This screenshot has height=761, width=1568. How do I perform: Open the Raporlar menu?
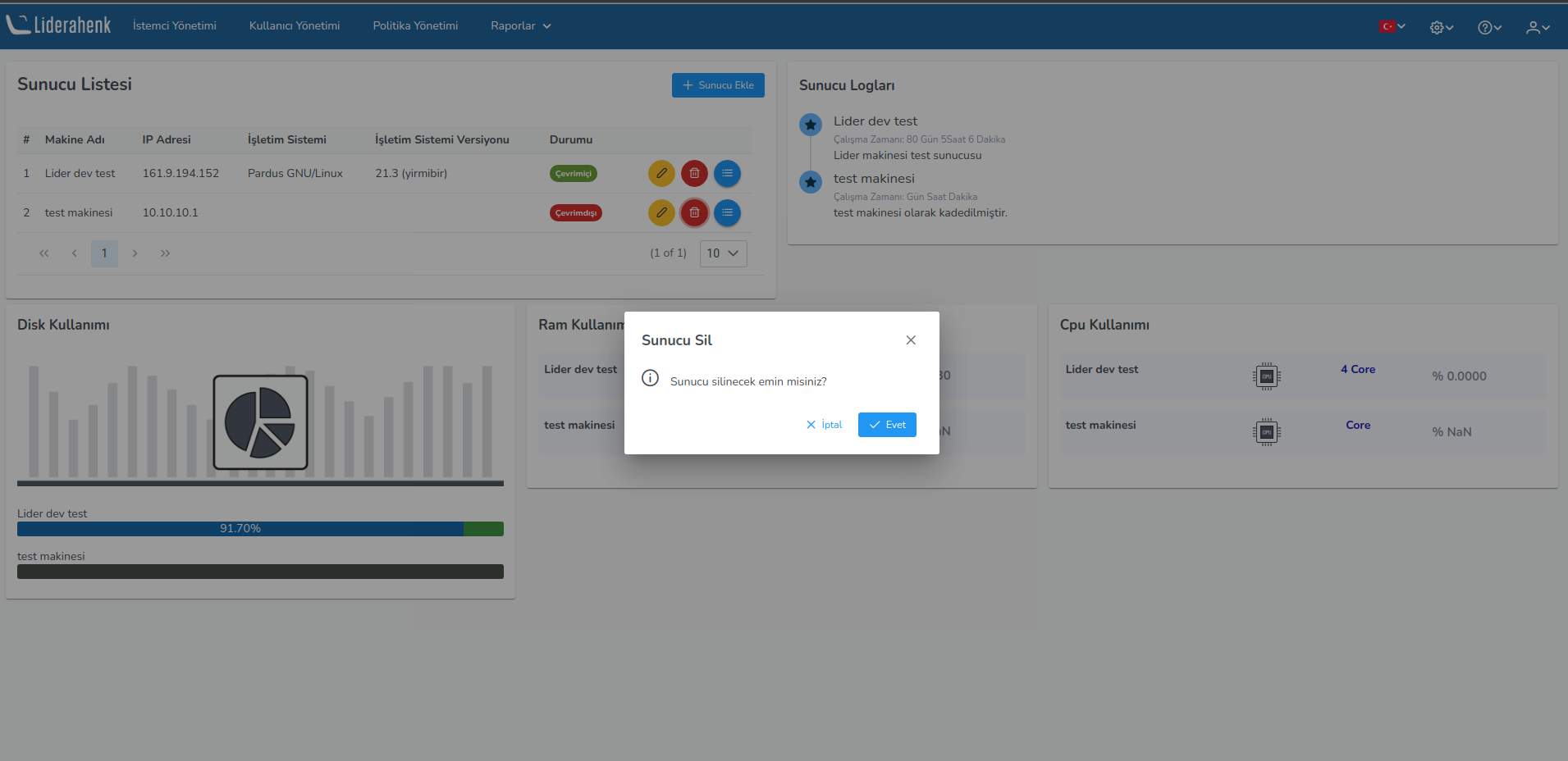(520, 26)
